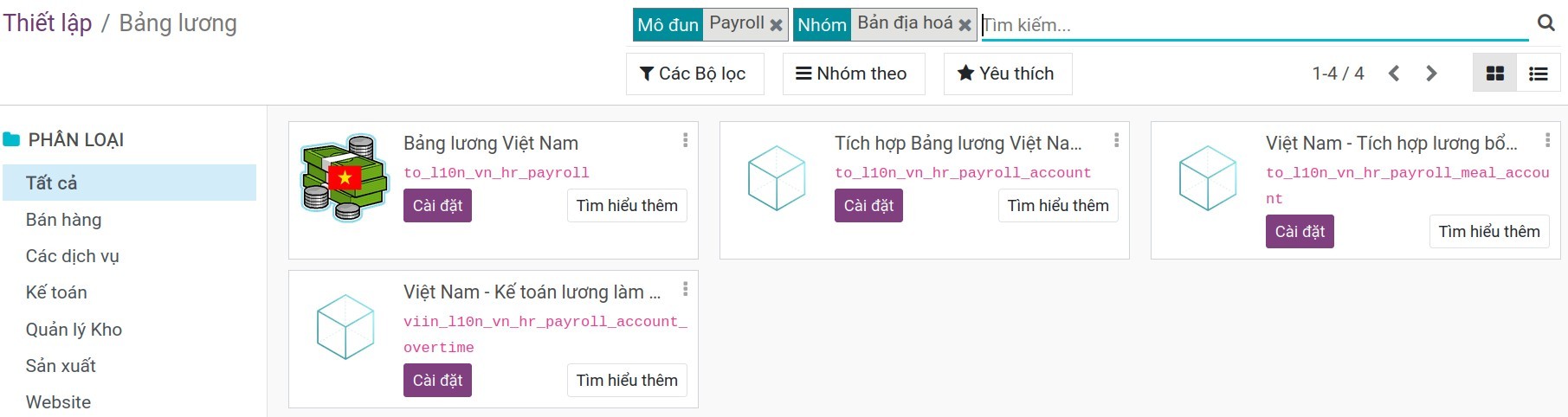Screen dimensions: 1568x417
Task: Go to the previous page arrow
Action: click(x=1394, y=74)
